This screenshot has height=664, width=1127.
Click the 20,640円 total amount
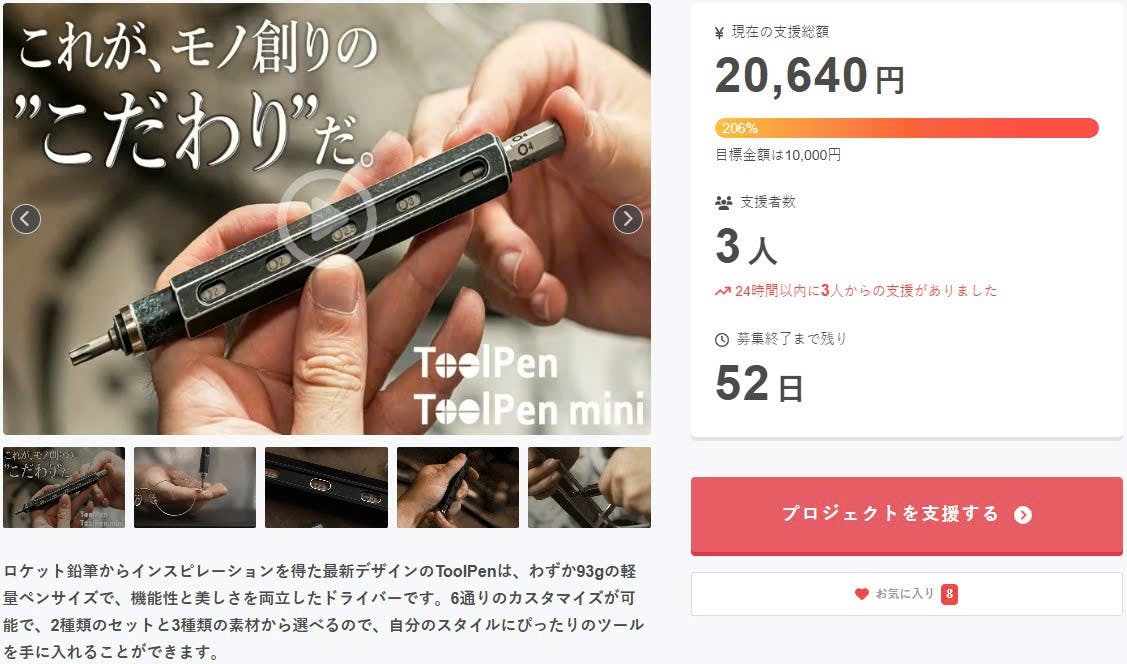[x=809, y=76]
